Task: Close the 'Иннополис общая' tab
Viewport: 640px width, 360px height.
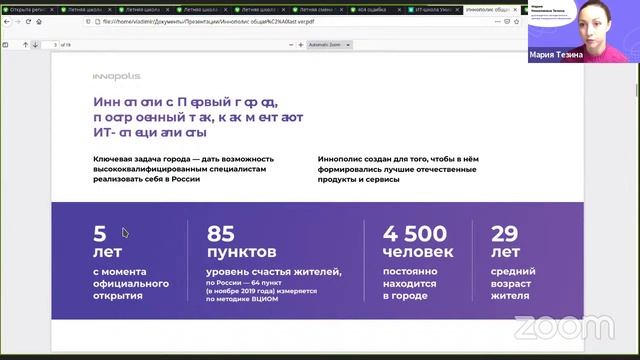Action: pyautogui.click(x=515, y=9)
